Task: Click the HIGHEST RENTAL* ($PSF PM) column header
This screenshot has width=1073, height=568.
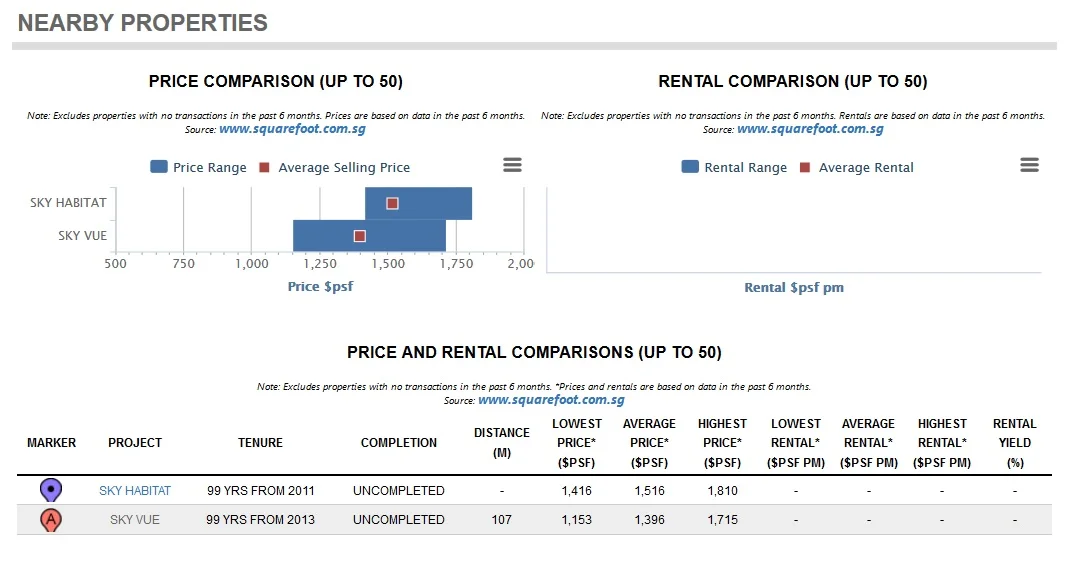Action: pos(942,443)
